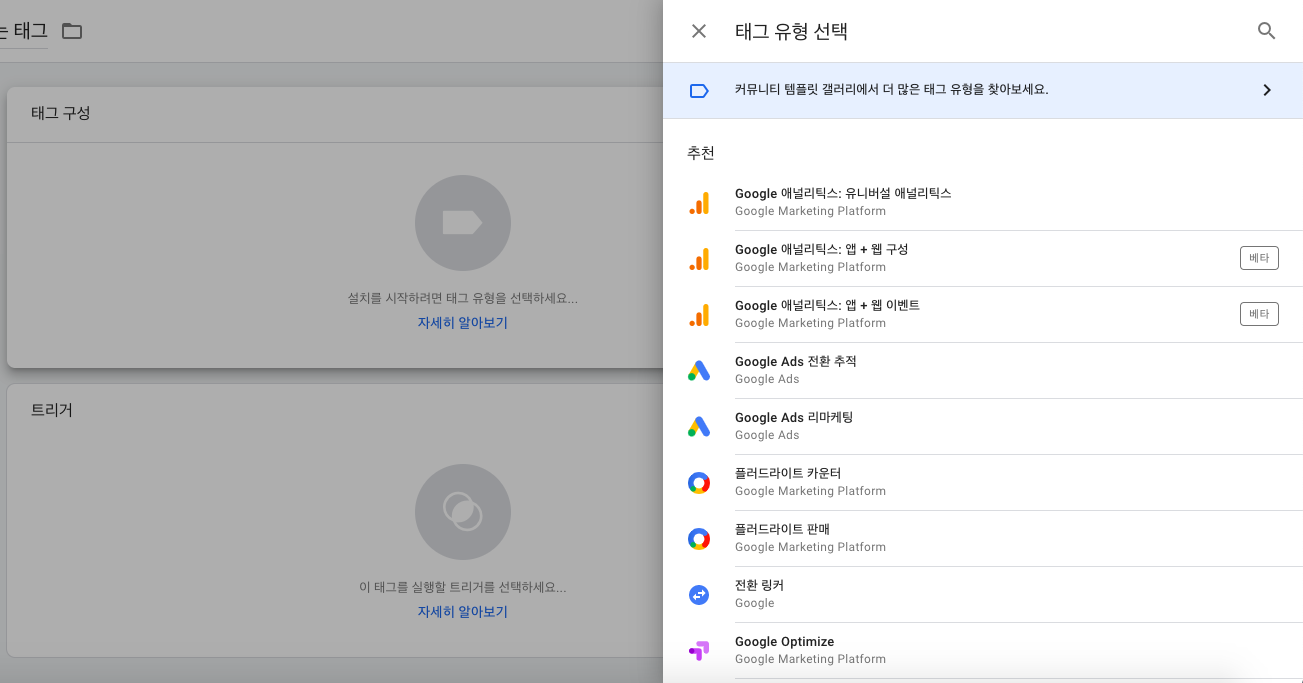
Task: Click trigger placeholder overlapping circles icon
Action: [x=463, y=512]
